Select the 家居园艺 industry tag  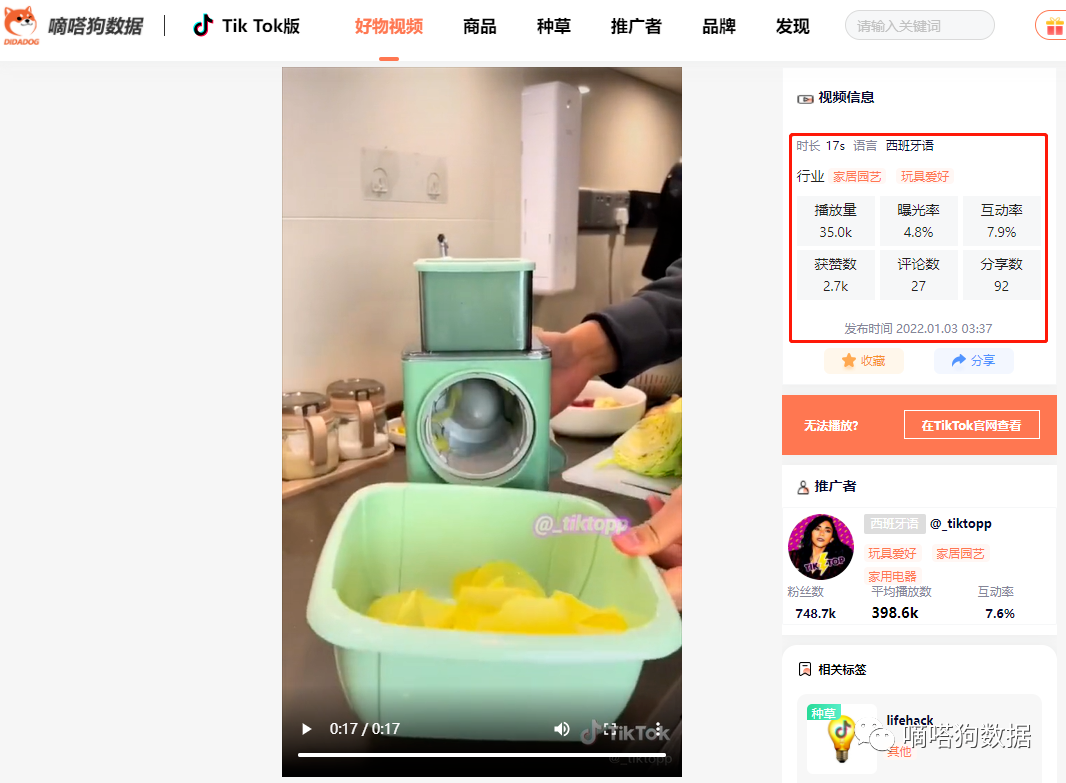tap(857, 177)
